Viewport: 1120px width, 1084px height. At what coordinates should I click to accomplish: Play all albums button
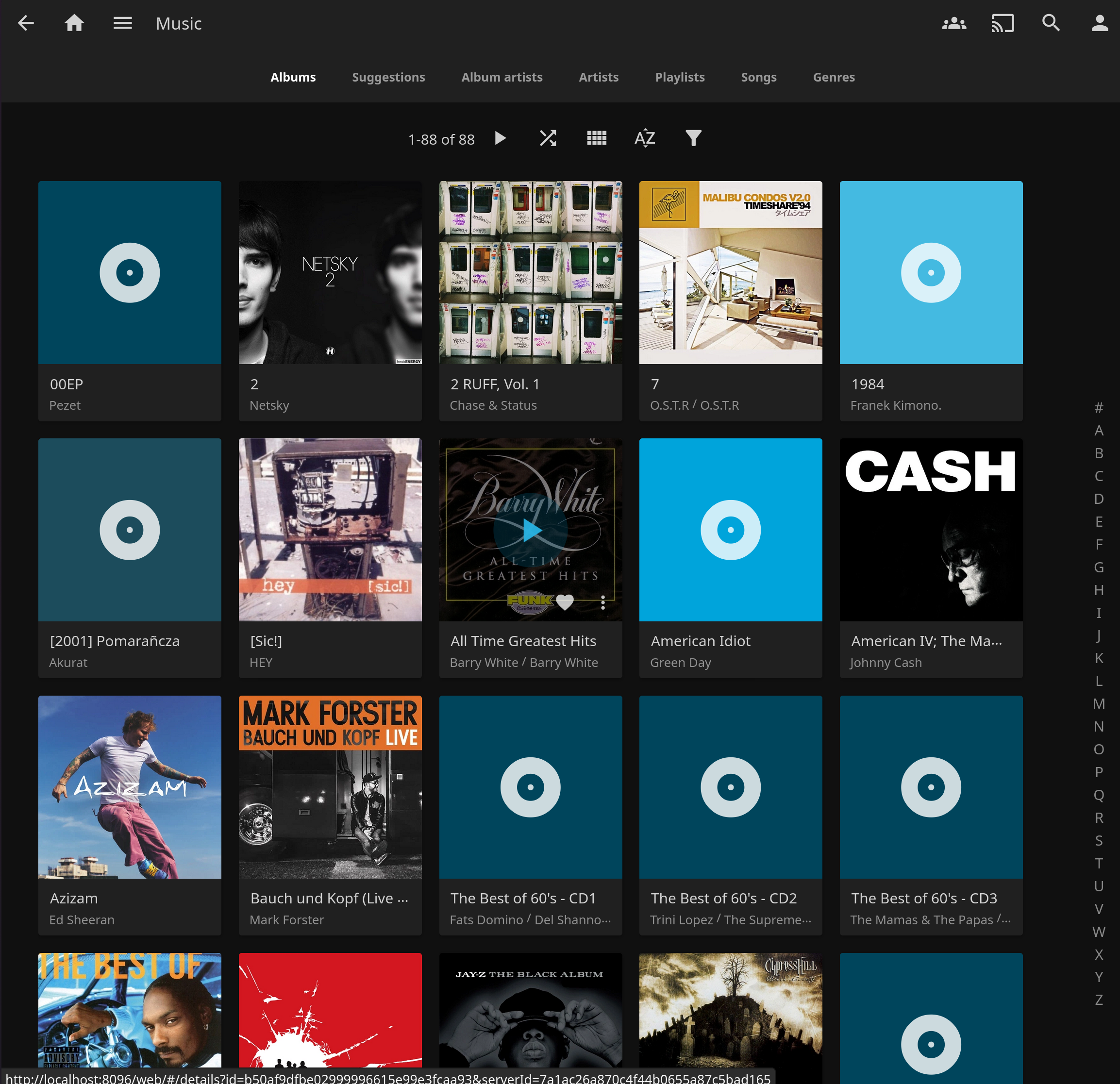500,138
